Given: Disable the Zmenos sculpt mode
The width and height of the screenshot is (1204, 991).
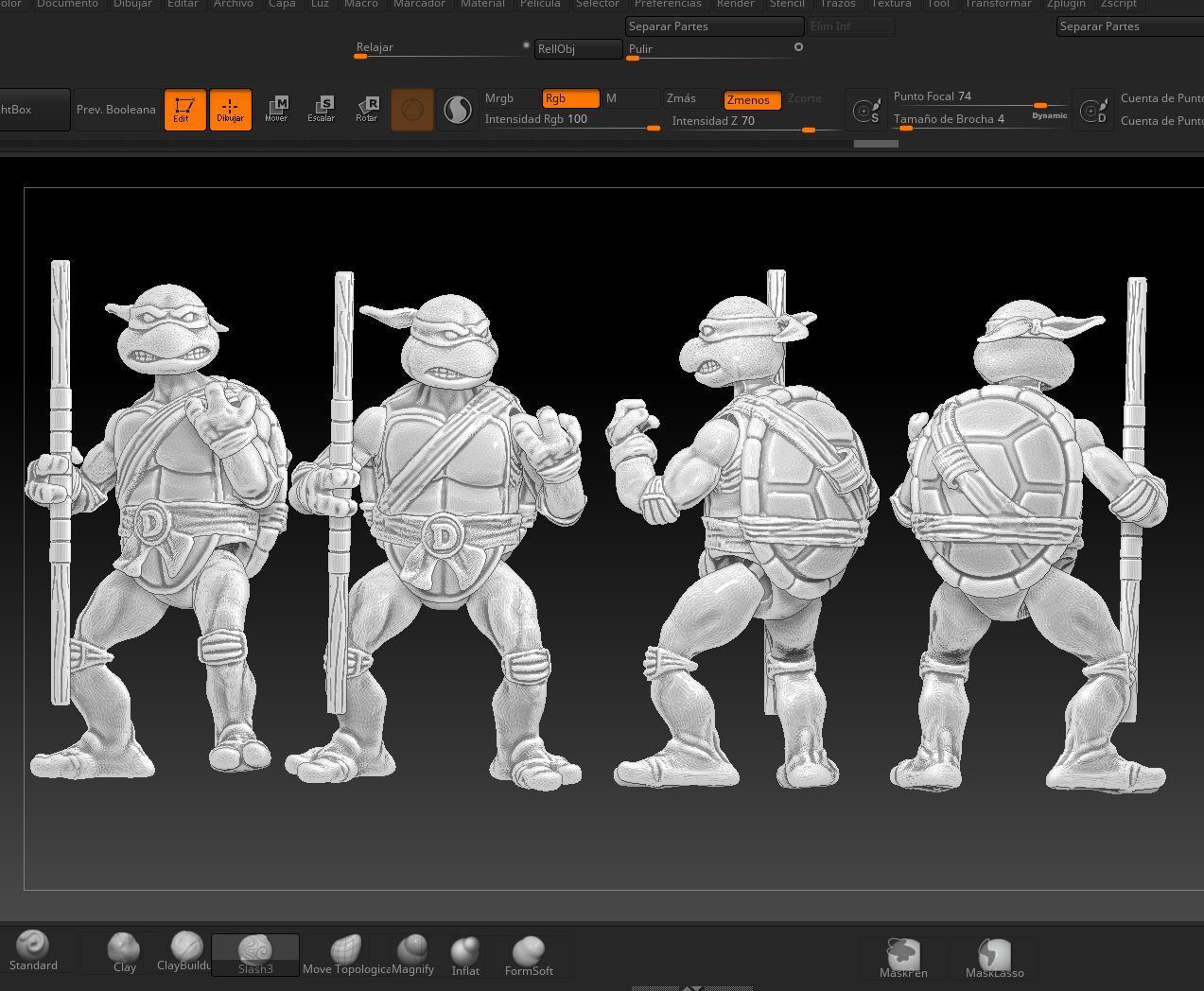Looking at the screenshot, I should point(752,99).
